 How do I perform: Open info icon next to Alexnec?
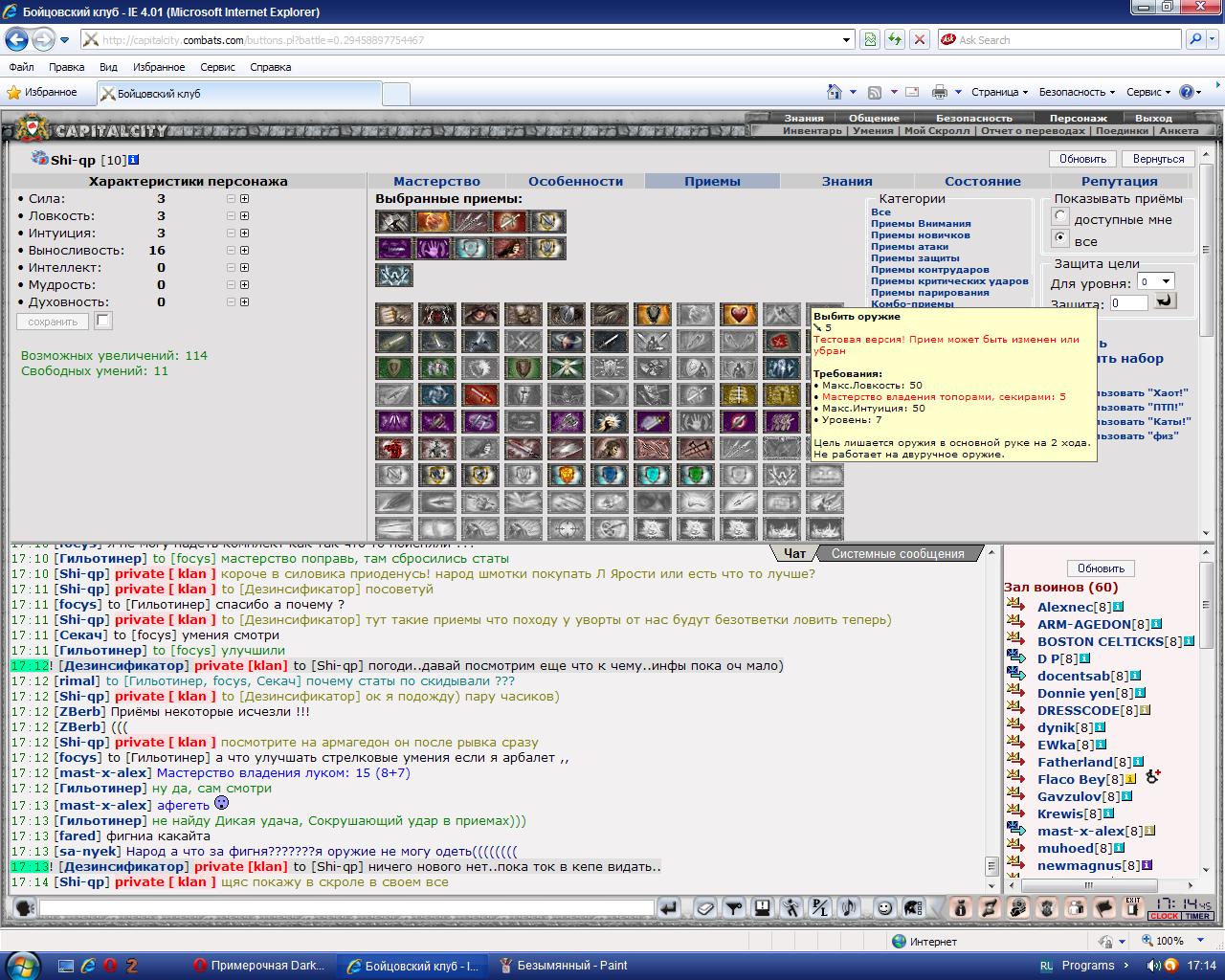point(1118,607)
